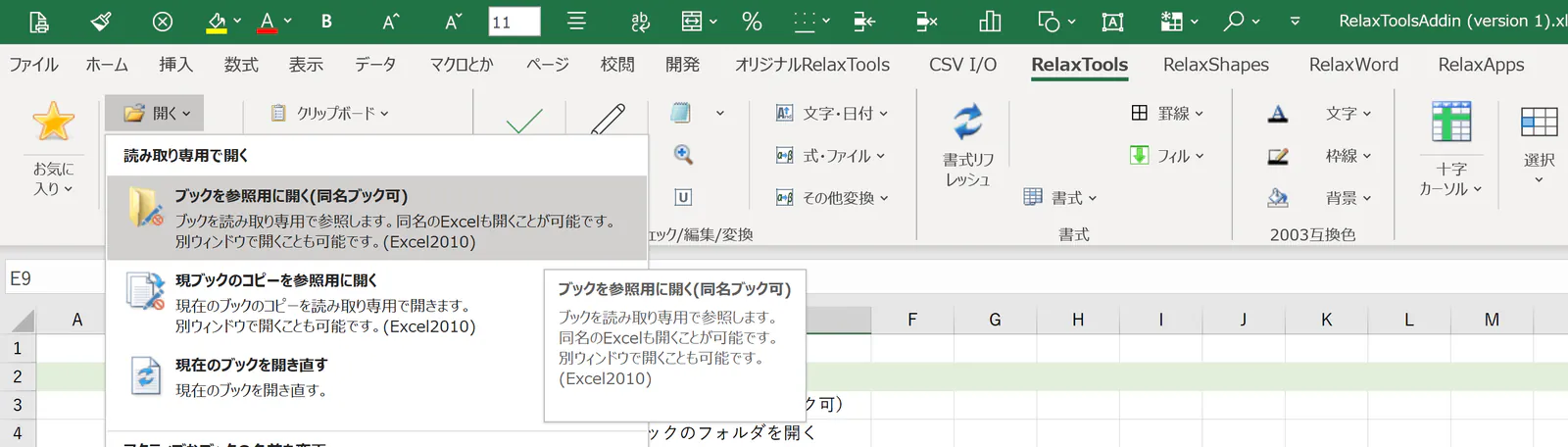1568x447 pixels.
Task: Open the font color dropdown arrow
Action: pyautogui.click(x=287, y=21)
